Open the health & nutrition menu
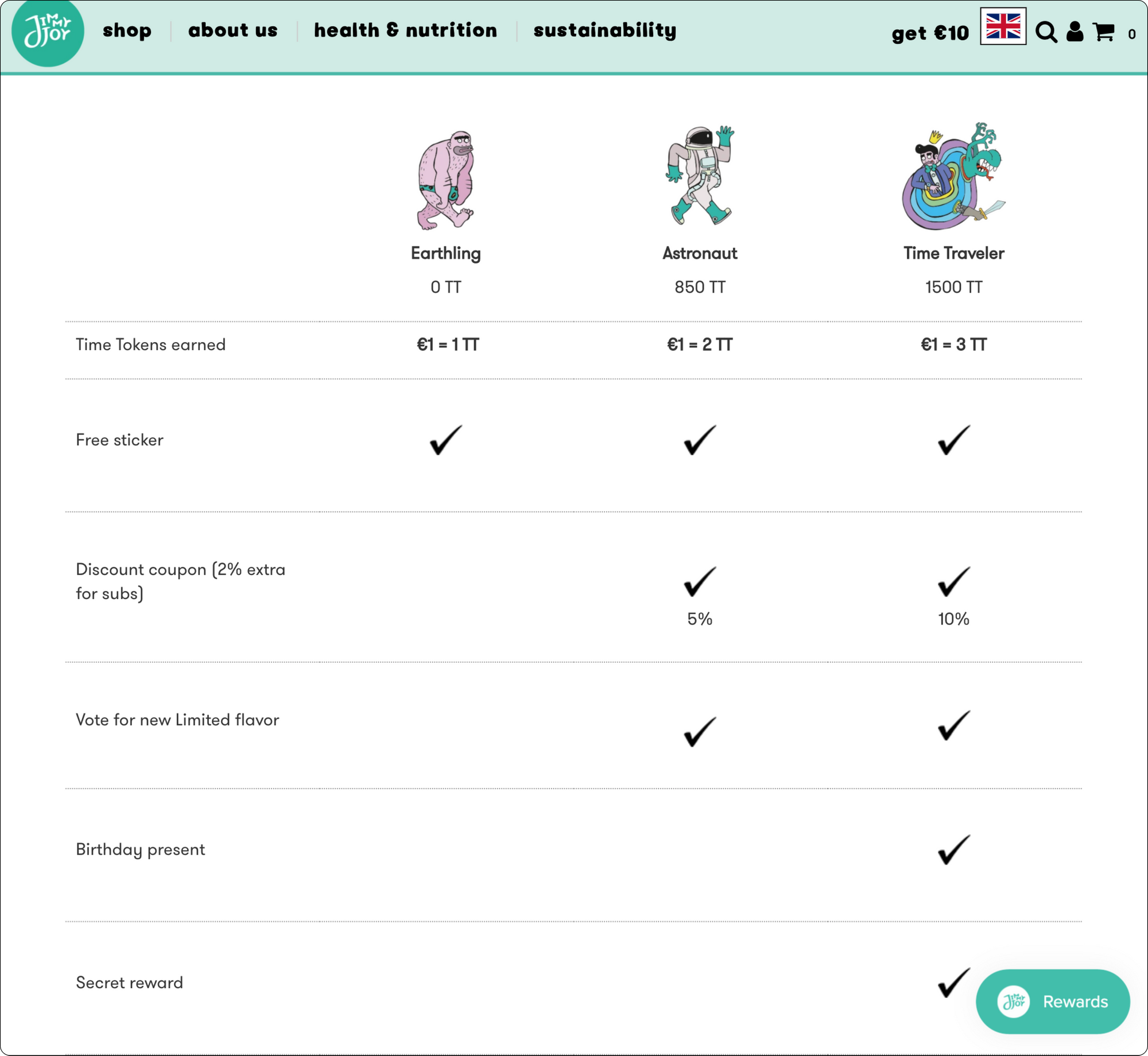The image size is (1148, 1056). click(405, 30)
